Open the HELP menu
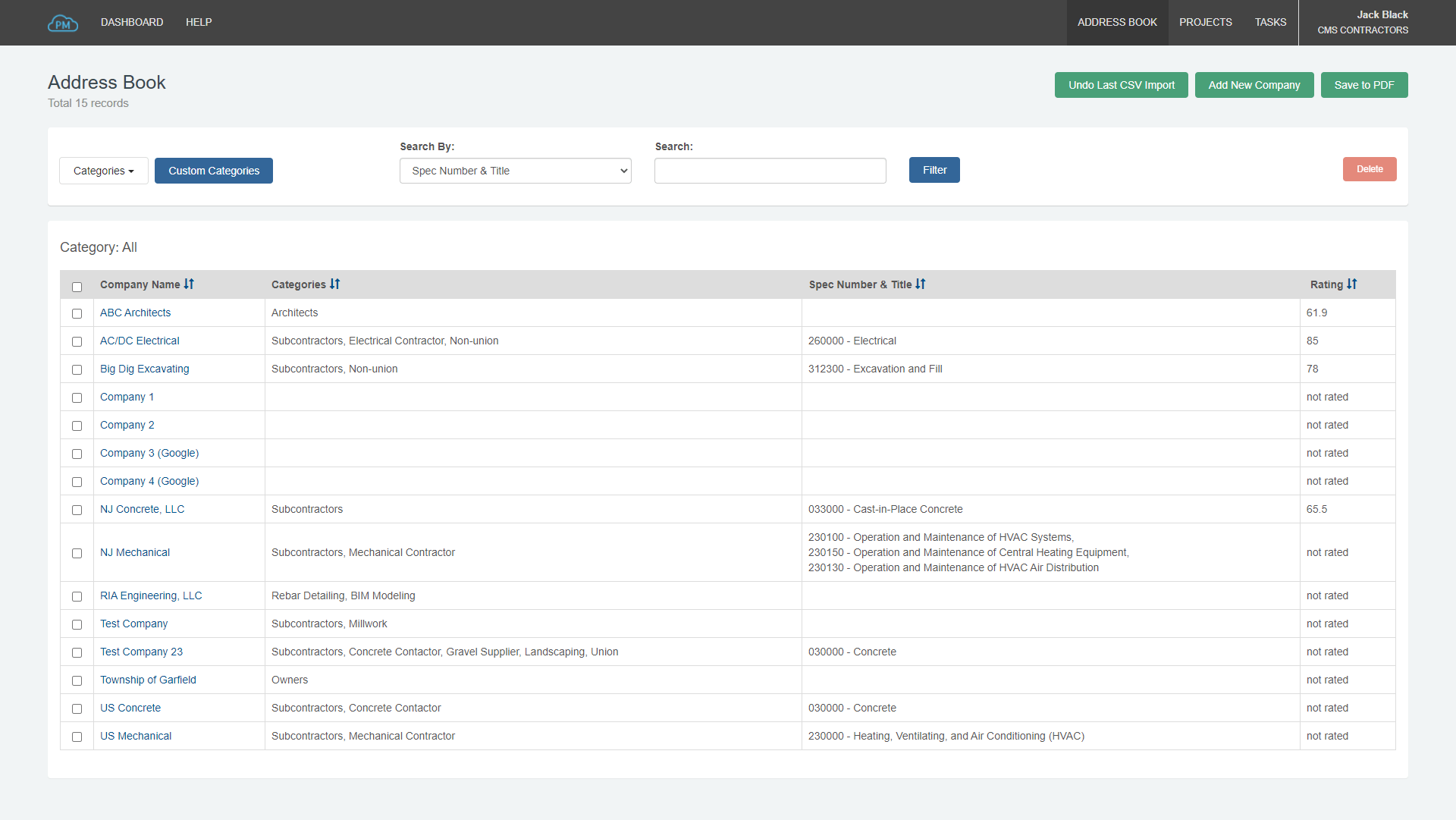This screenshot has width=1456, height=820. click(x=199, y=22)
